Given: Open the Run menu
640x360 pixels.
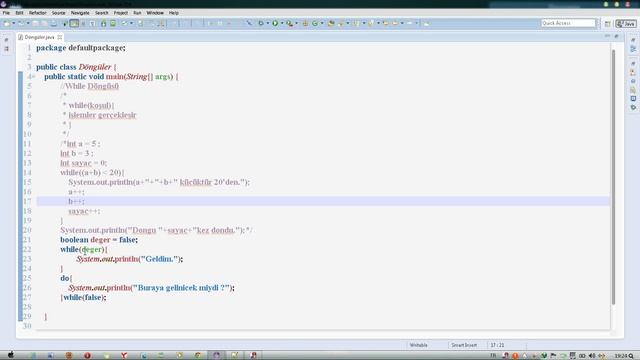Looking at the screenshot, I should 137,13.
